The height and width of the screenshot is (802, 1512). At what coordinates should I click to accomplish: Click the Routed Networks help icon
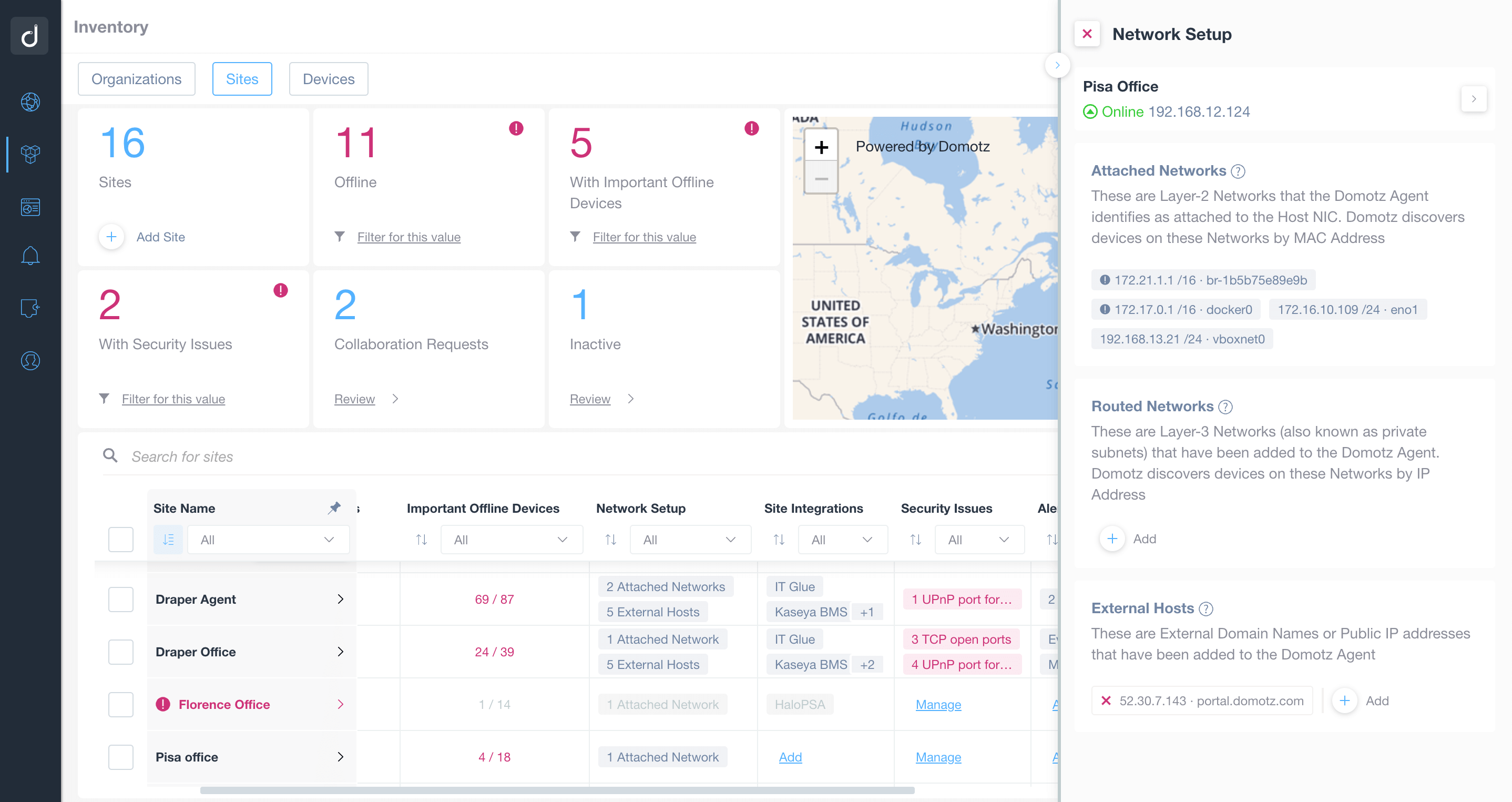click(1225, 407)
